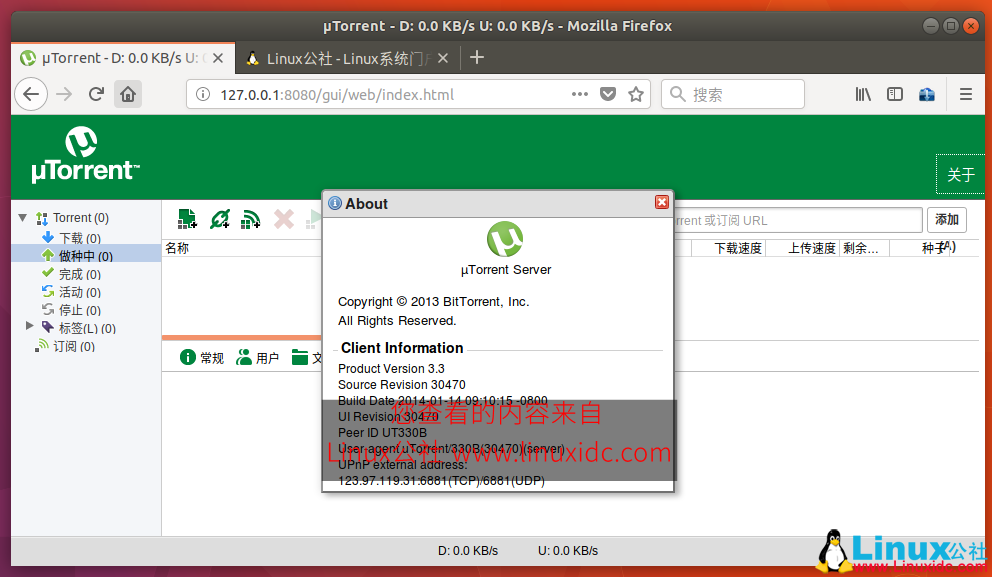Select 做种中 (0) category in sidebar
The height and width of the screenshot is (577, 992).
tap(86, 256)
